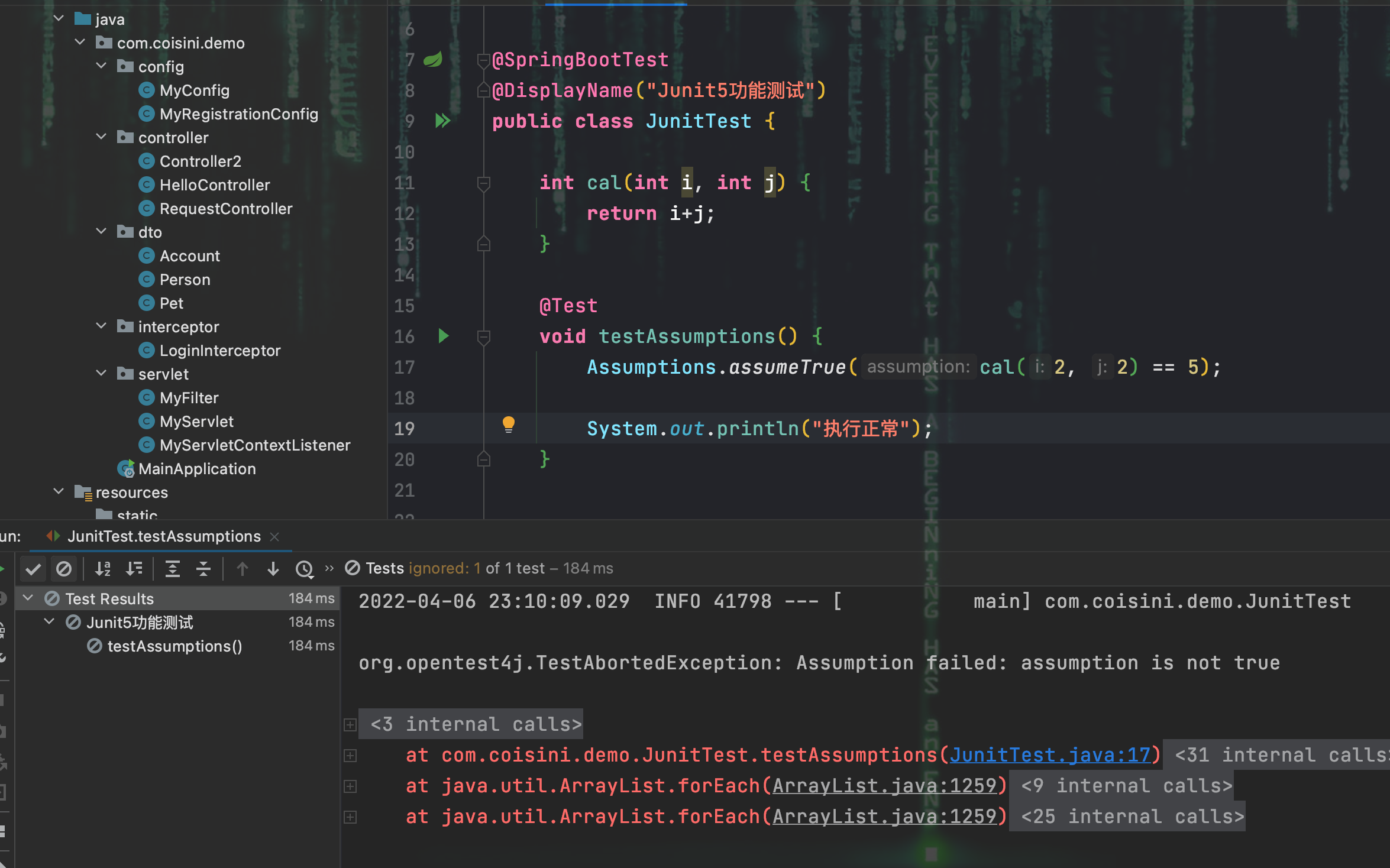Collapse the Junit5功能测试 test node
This screenshot has width=1390, height=868.
pos(50,622)
